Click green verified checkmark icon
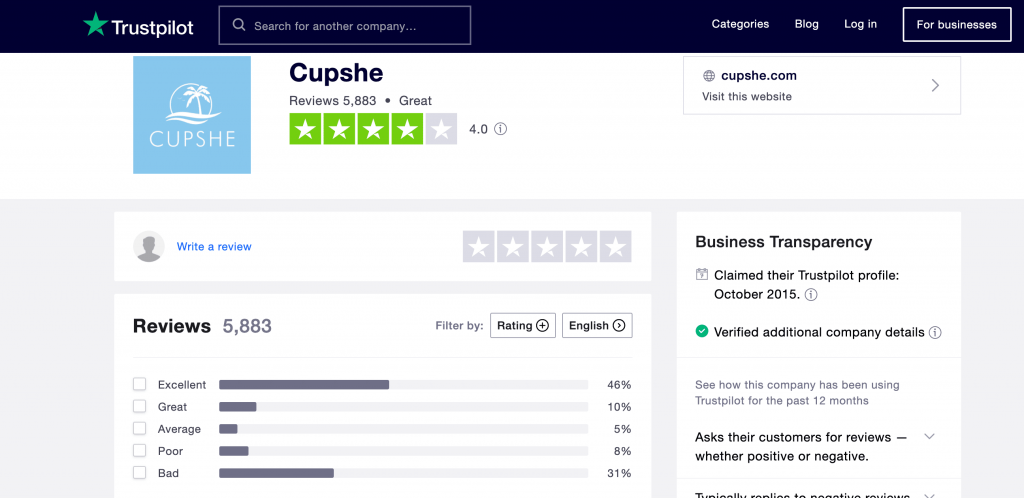This screenshot has width=1024, height=498. coord(702,332)
